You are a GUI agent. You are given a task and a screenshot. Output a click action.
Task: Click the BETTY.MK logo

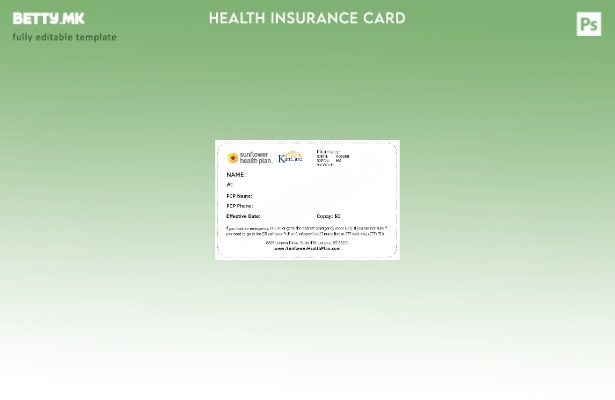click(x=48, y=19)
